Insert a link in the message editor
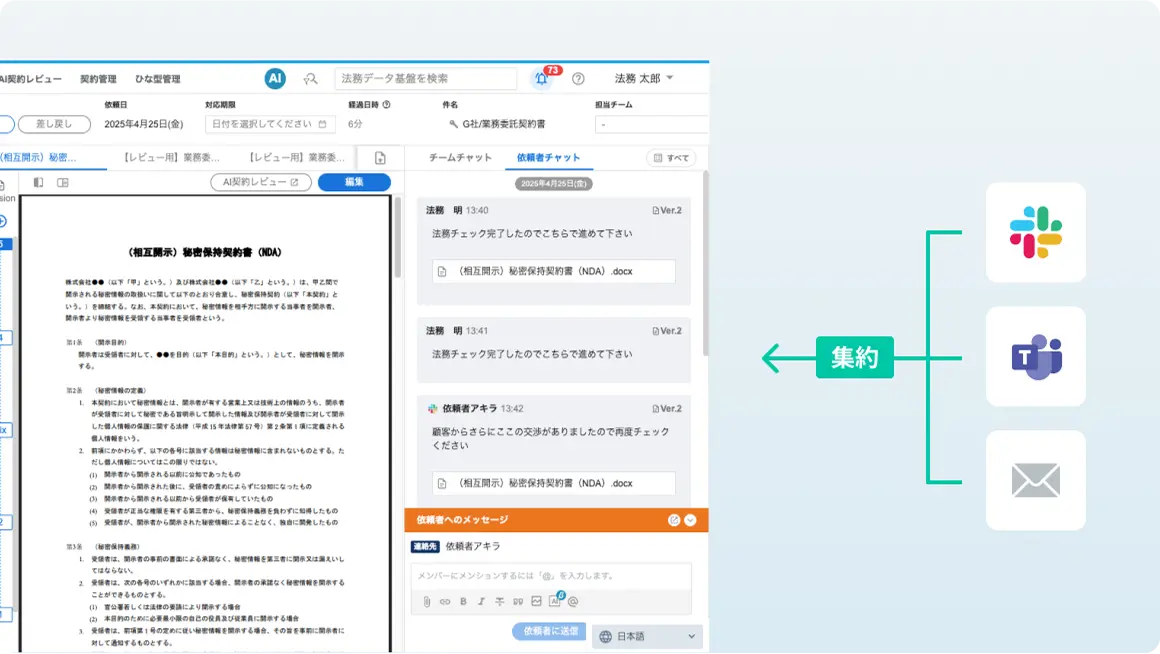 pos(445,601)
